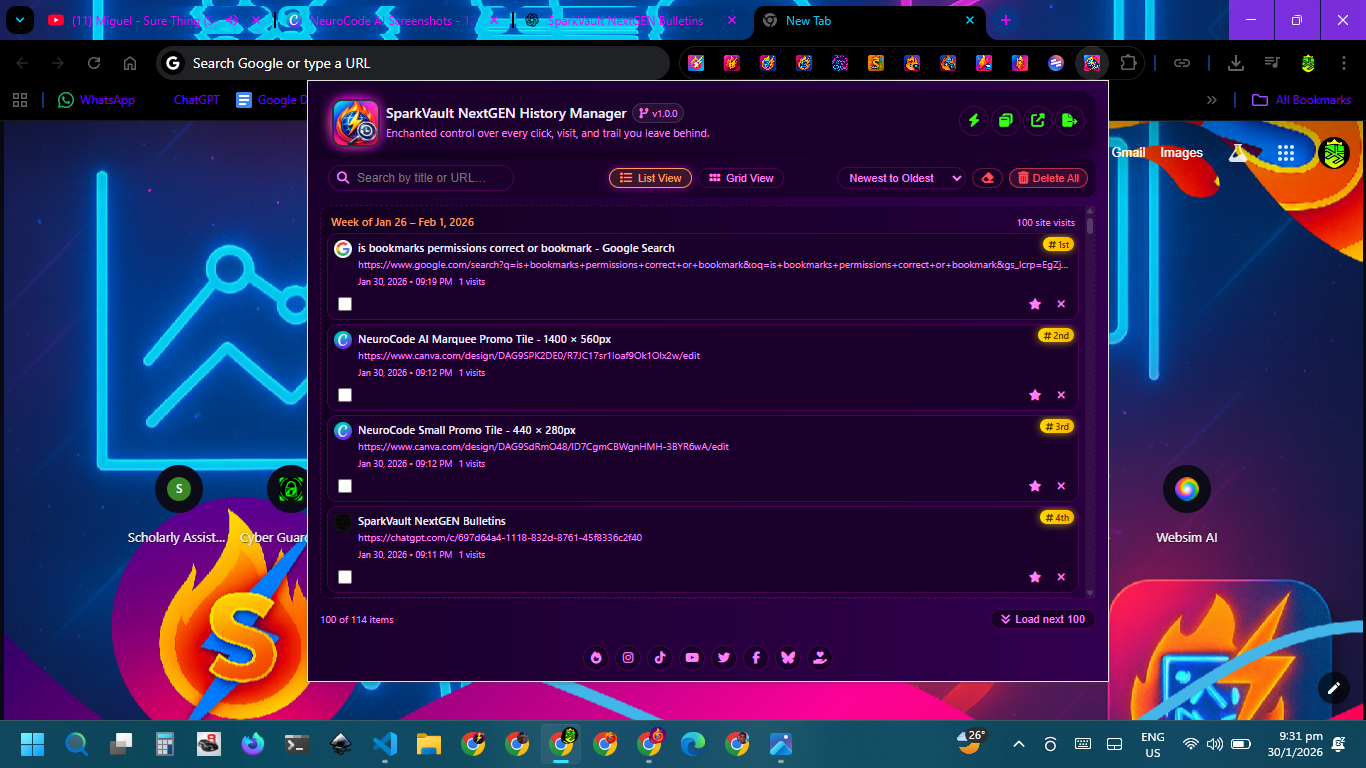The height and width of the screenshot is (768, 1366).
Task: Click the red eraser icon button
Action: click(988, 178)
